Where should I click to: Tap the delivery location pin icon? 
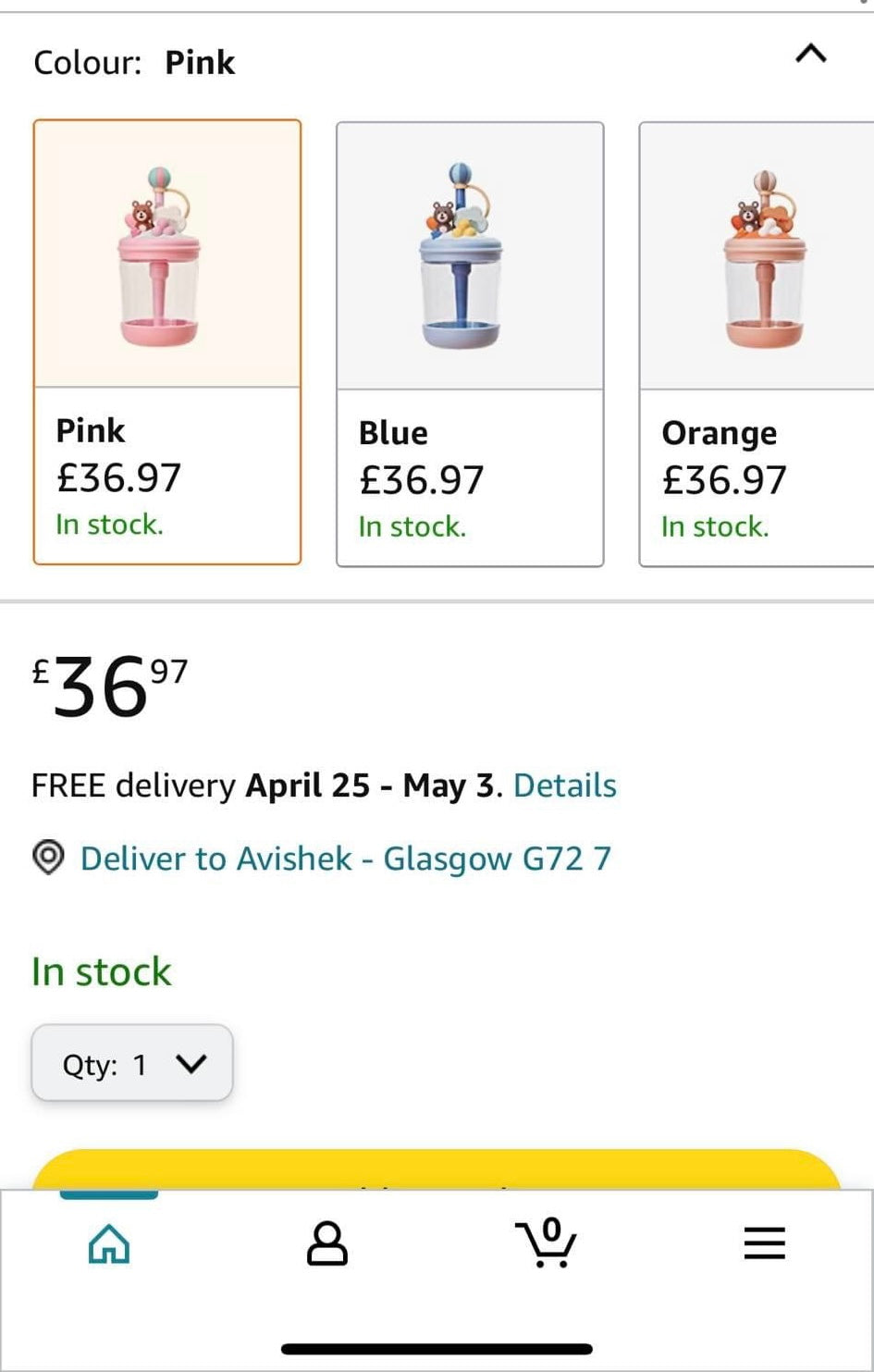coord(48,859)
